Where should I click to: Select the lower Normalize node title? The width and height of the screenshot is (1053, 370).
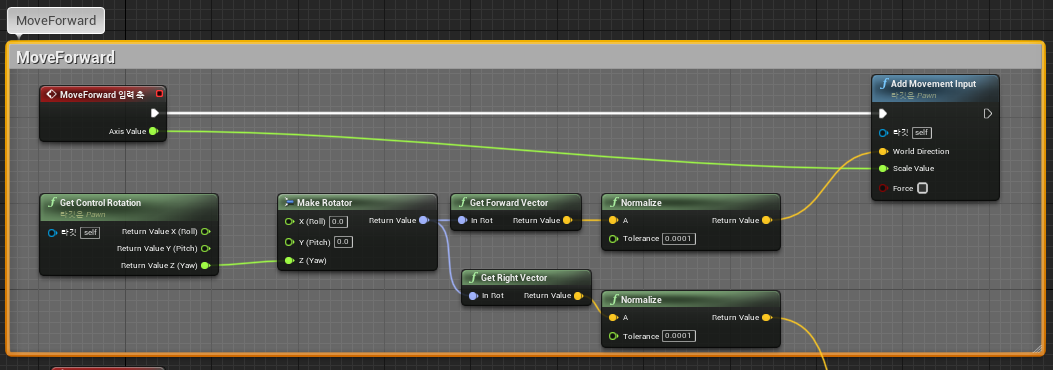tap(641, 300)
